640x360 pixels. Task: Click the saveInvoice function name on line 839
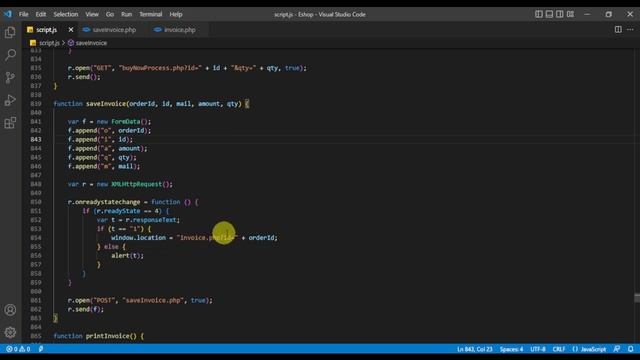click(x=106, y=104)
